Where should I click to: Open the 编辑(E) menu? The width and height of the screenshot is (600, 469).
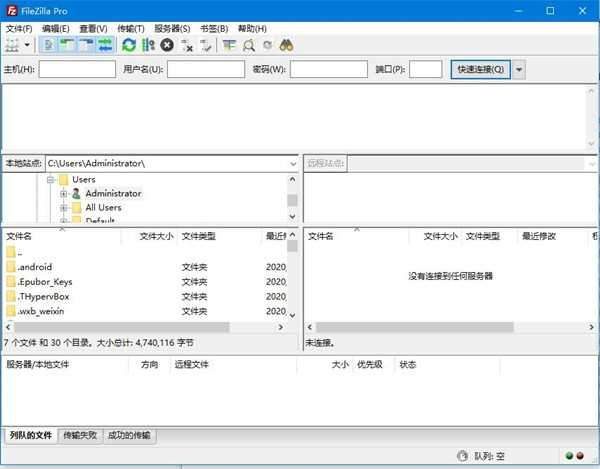[56, 29]
